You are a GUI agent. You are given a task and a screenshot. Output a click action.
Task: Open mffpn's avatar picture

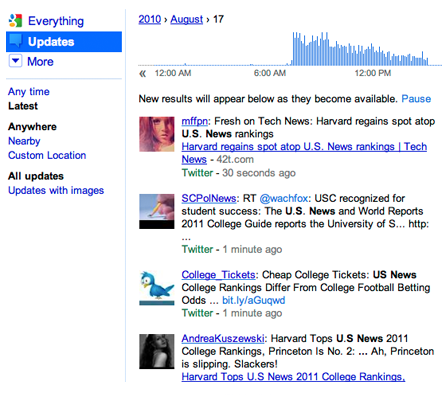[x=157, y=134]
